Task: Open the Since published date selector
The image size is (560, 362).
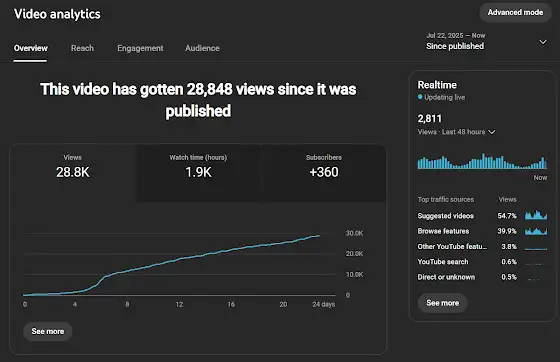Action: point(486,41)
